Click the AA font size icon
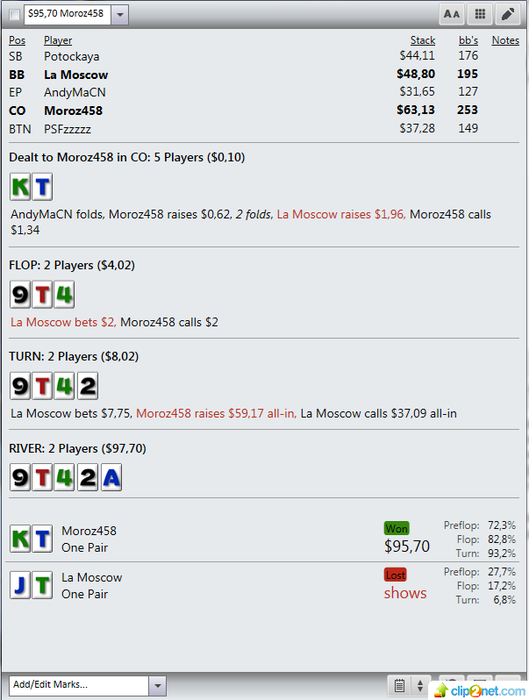The height and width of the screenshot is (700, 529). (451, 14)
